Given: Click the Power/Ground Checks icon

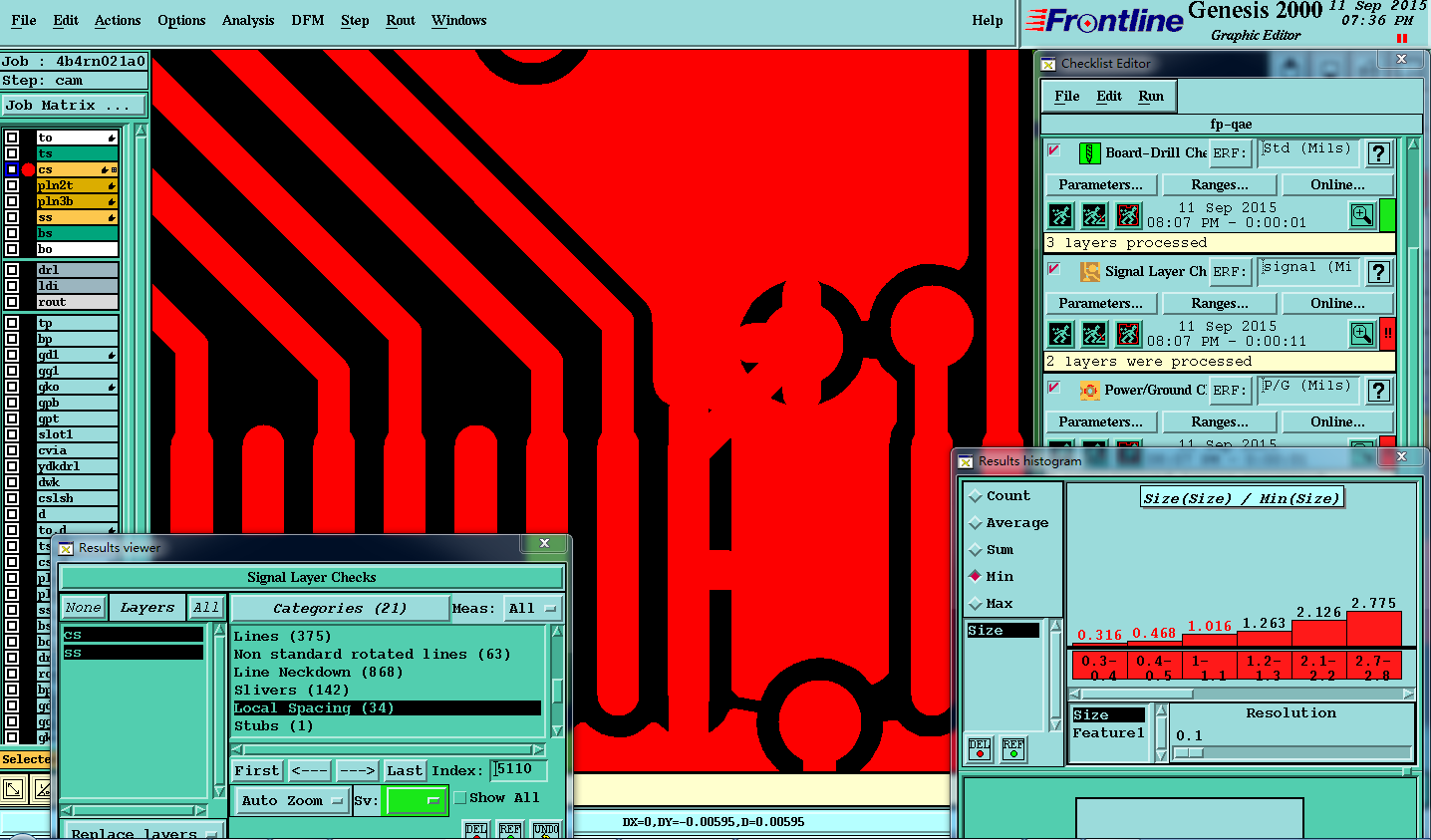Looking at the screenshot, I should [x=1089, y=390].
